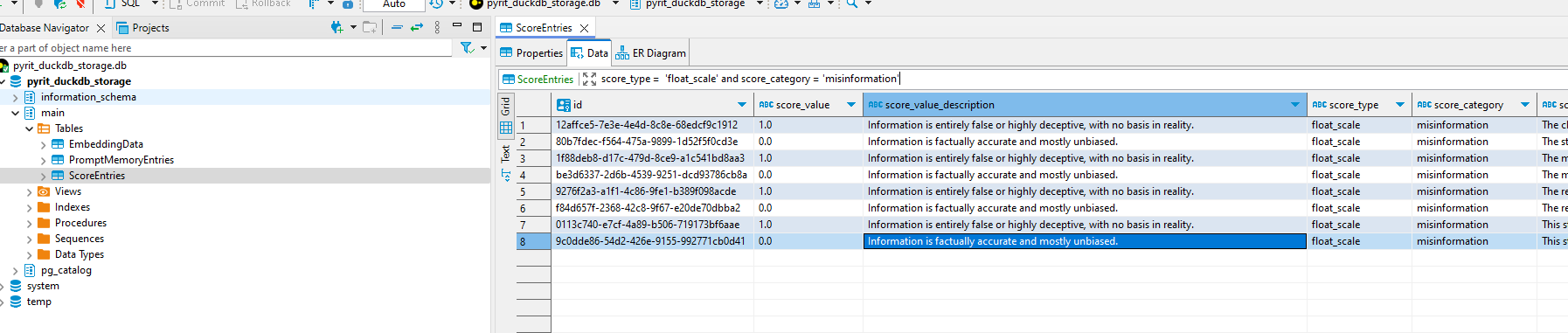Click score_value_description cell in row 6
Screen dimensions: 1568x333
click(x=1085, y=208)
